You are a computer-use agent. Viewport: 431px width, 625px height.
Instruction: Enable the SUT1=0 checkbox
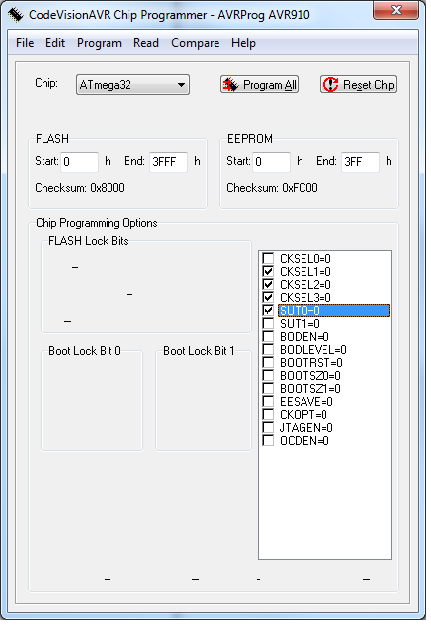coord(268,323)
